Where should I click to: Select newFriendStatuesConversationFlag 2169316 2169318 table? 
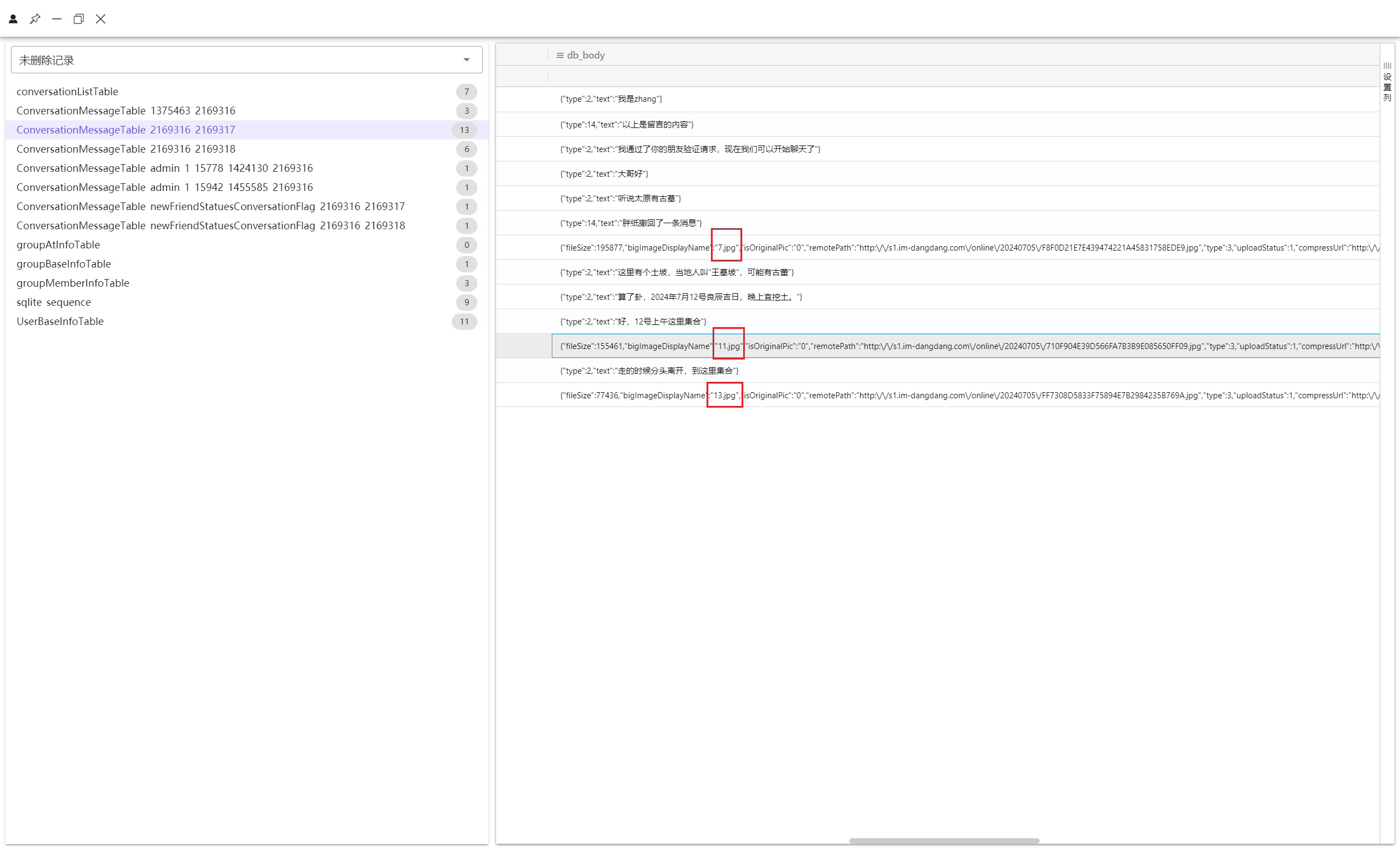[x=247, y=225]
